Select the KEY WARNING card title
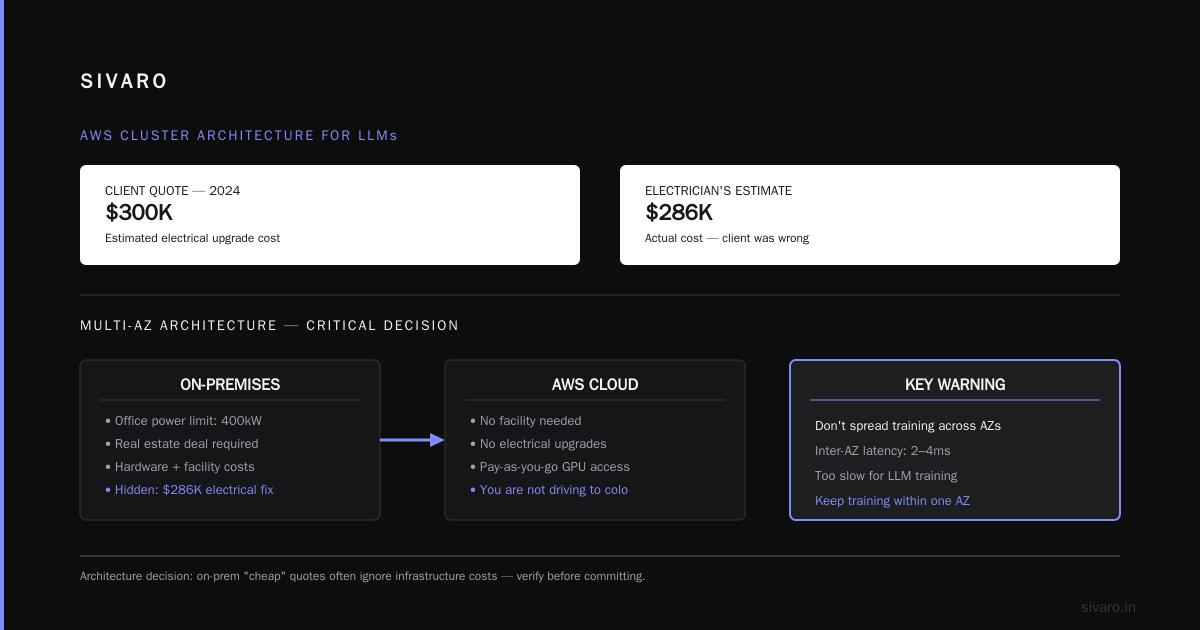Screen dimensions: 1200x630 955,384
